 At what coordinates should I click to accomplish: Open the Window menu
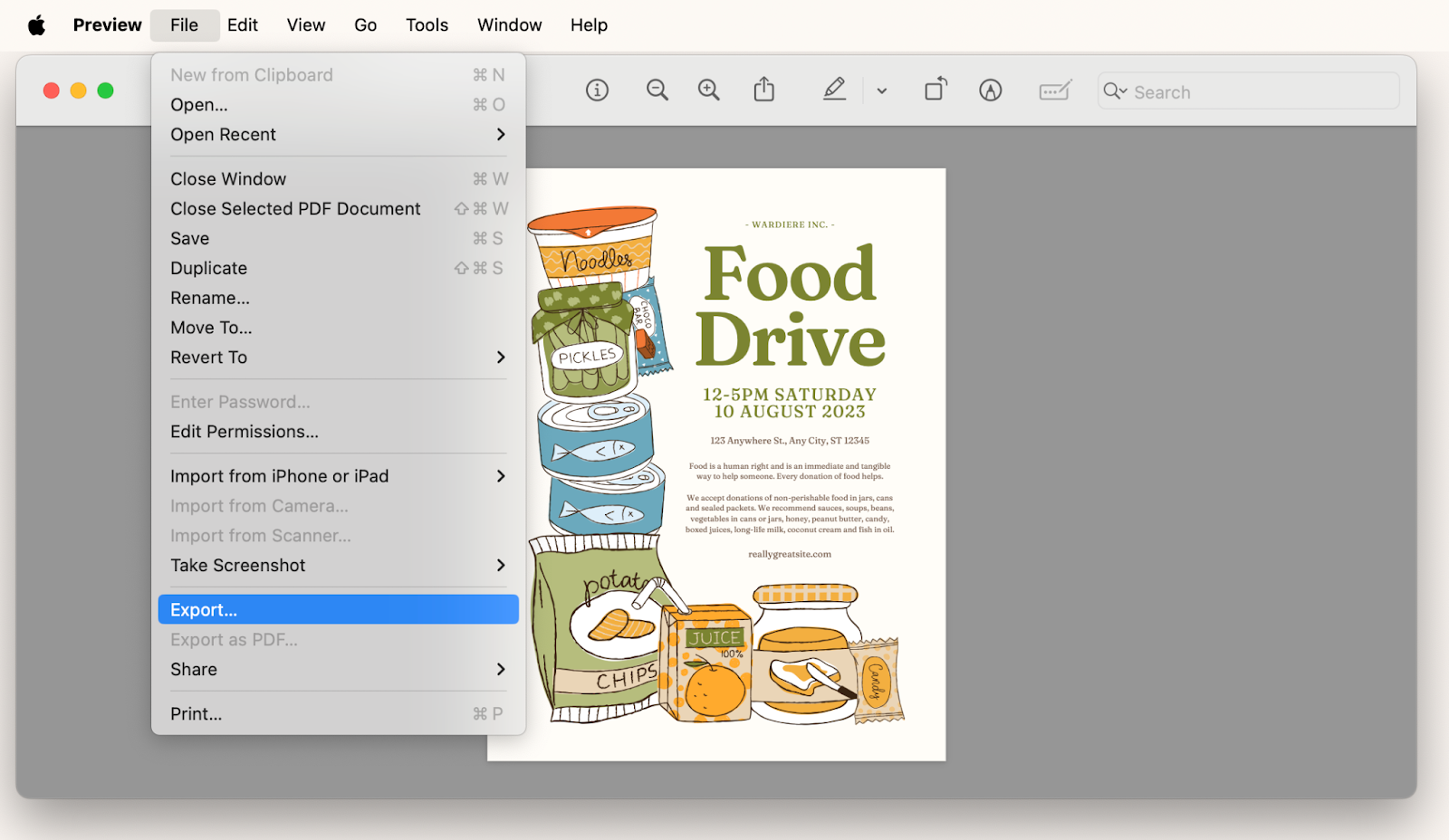509,24
